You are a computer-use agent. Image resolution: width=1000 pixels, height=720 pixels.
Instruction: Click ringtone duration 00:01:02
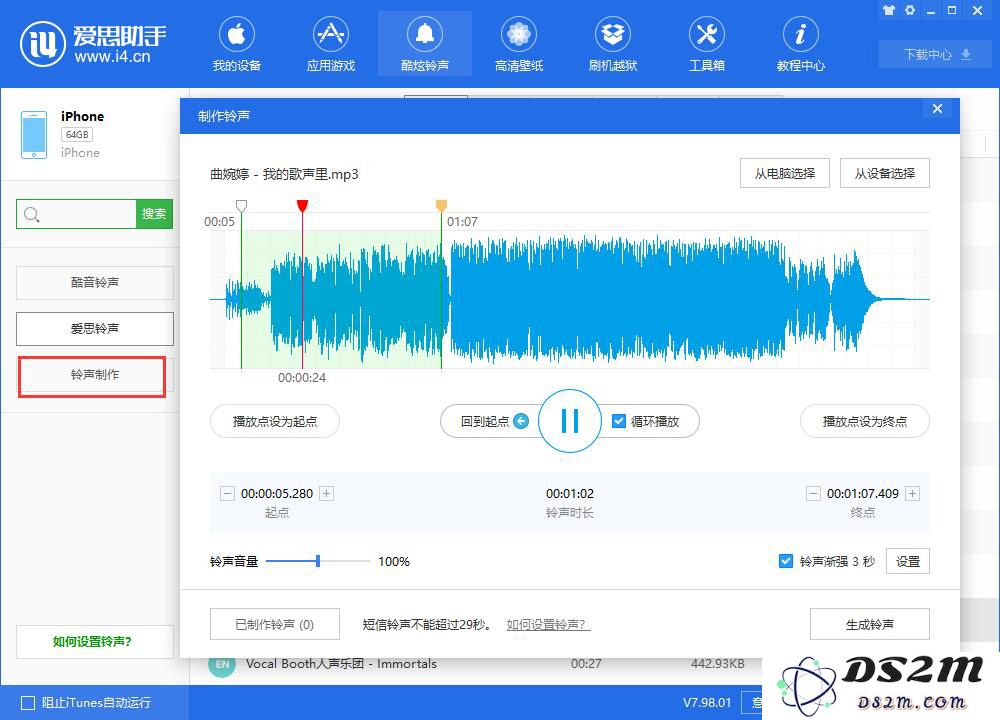click(x=570, y=494)
